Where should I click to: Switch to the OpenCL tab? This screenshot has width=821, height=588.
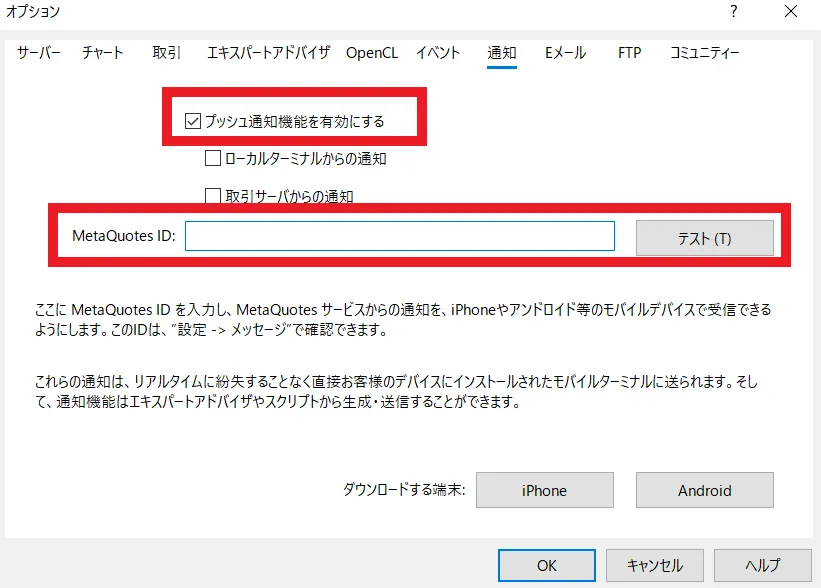coord(370,53)
